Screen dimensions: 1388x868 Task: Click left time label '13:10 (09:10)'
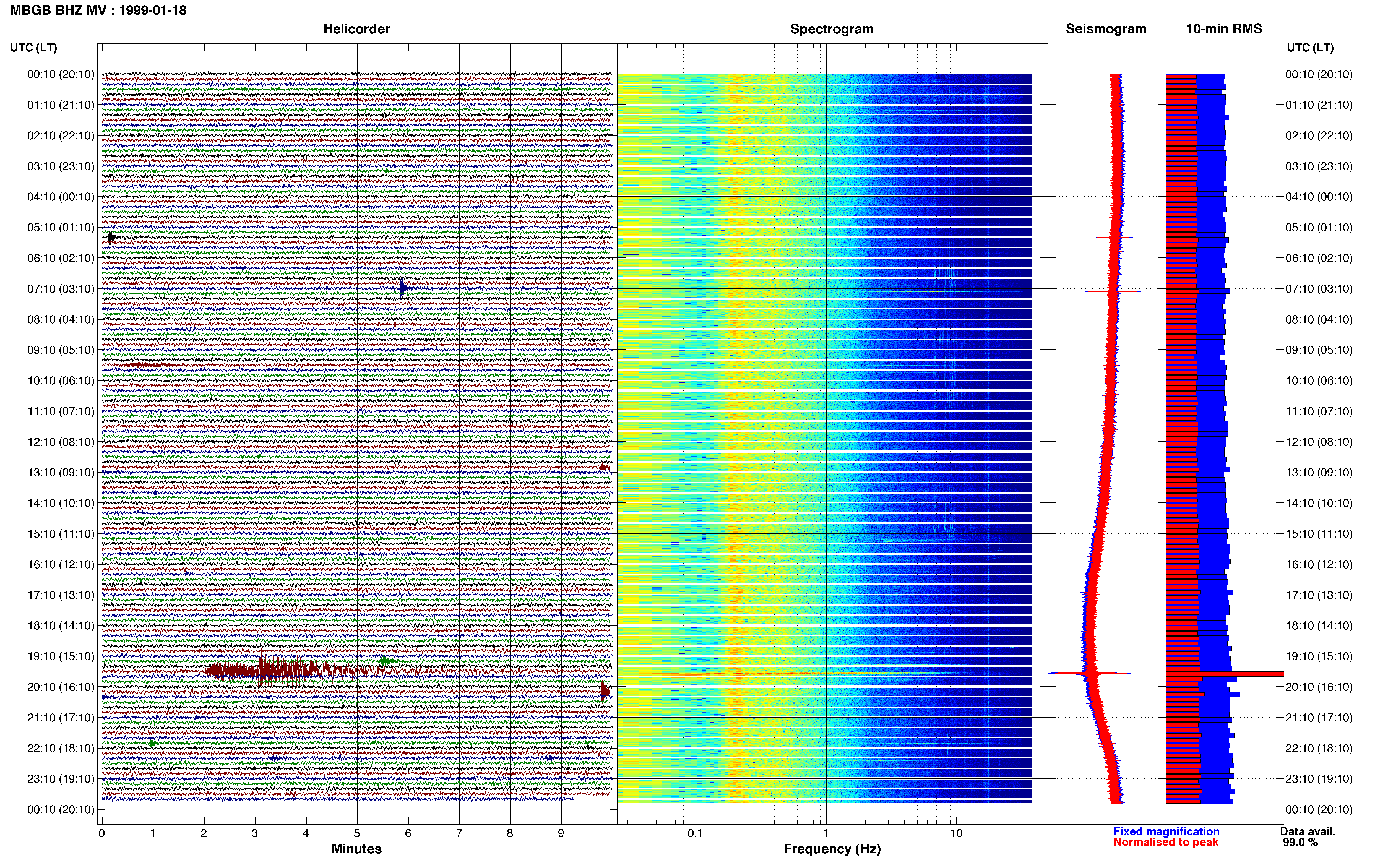(x=60, y=473)
